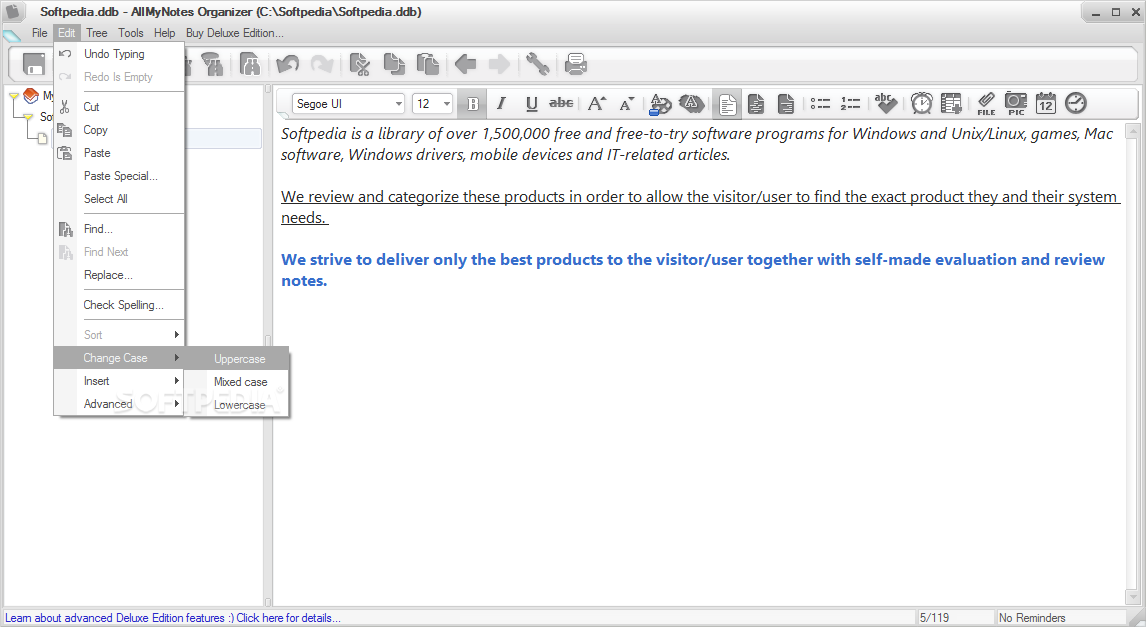1146x627 pixels.
Task: Click the Copy pages toolbar icon
Action: point(393,64)
